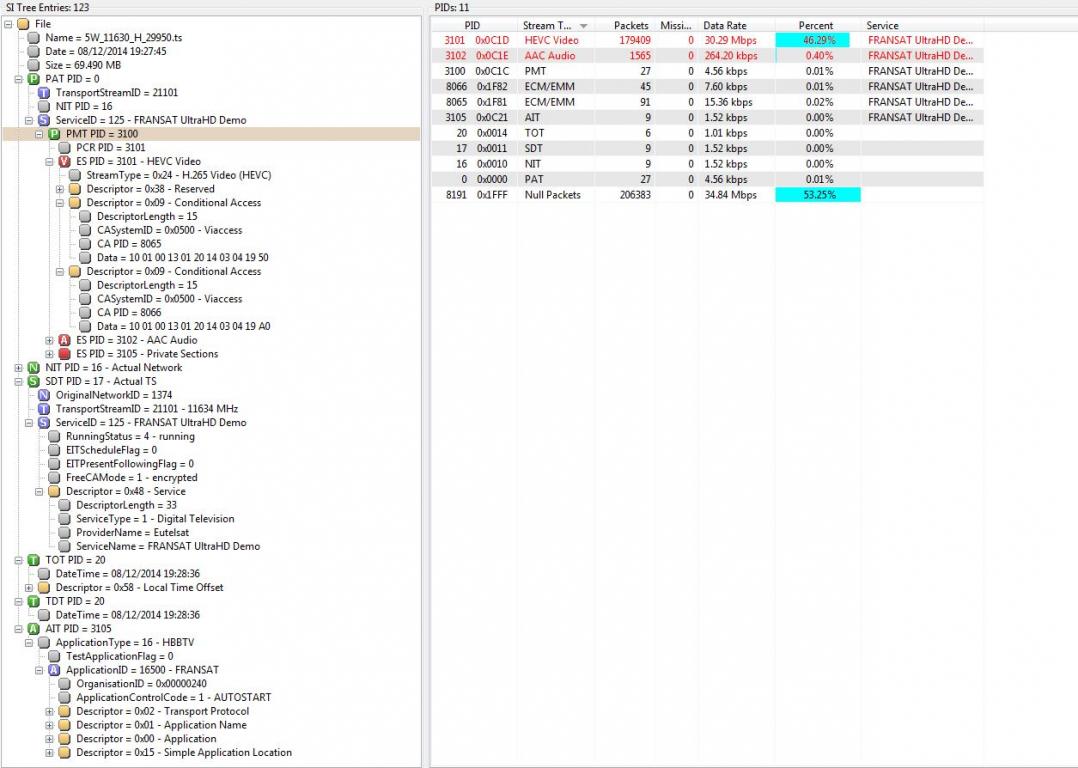Click the red icon of ES PID = 3105 Private Sections
The image size is (1078, 768).
coord(64,354)
